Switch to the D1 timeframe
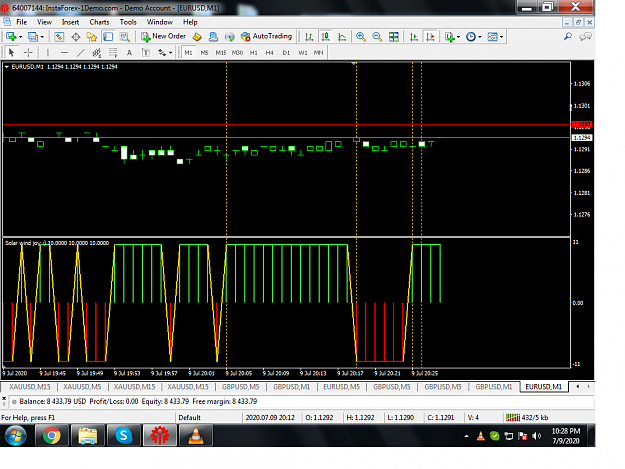Screen dimensions: 625x469 (286, 53)
